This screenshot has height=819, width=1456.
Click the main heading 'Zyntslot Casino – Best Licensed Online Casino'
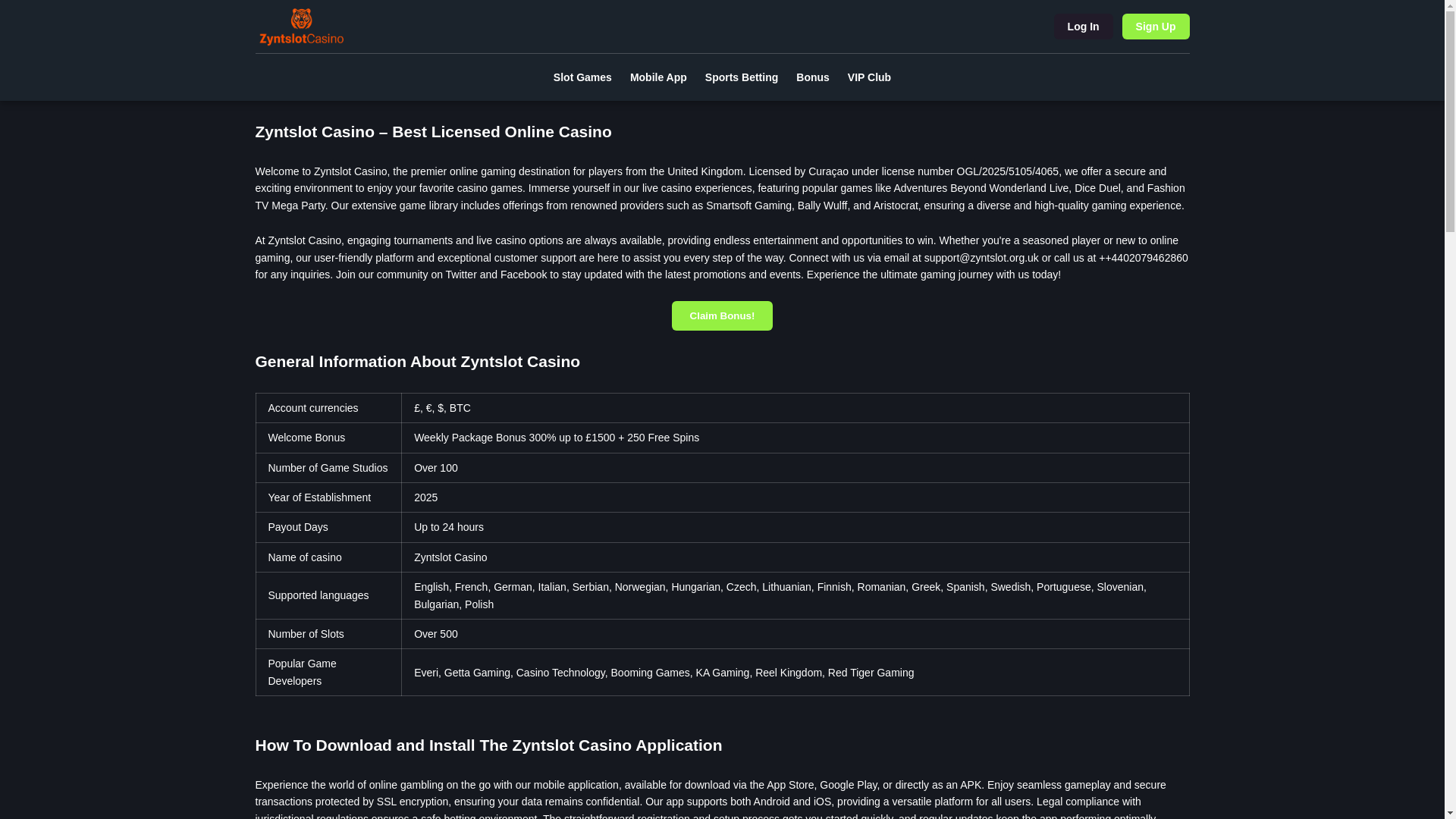(433, 132)
